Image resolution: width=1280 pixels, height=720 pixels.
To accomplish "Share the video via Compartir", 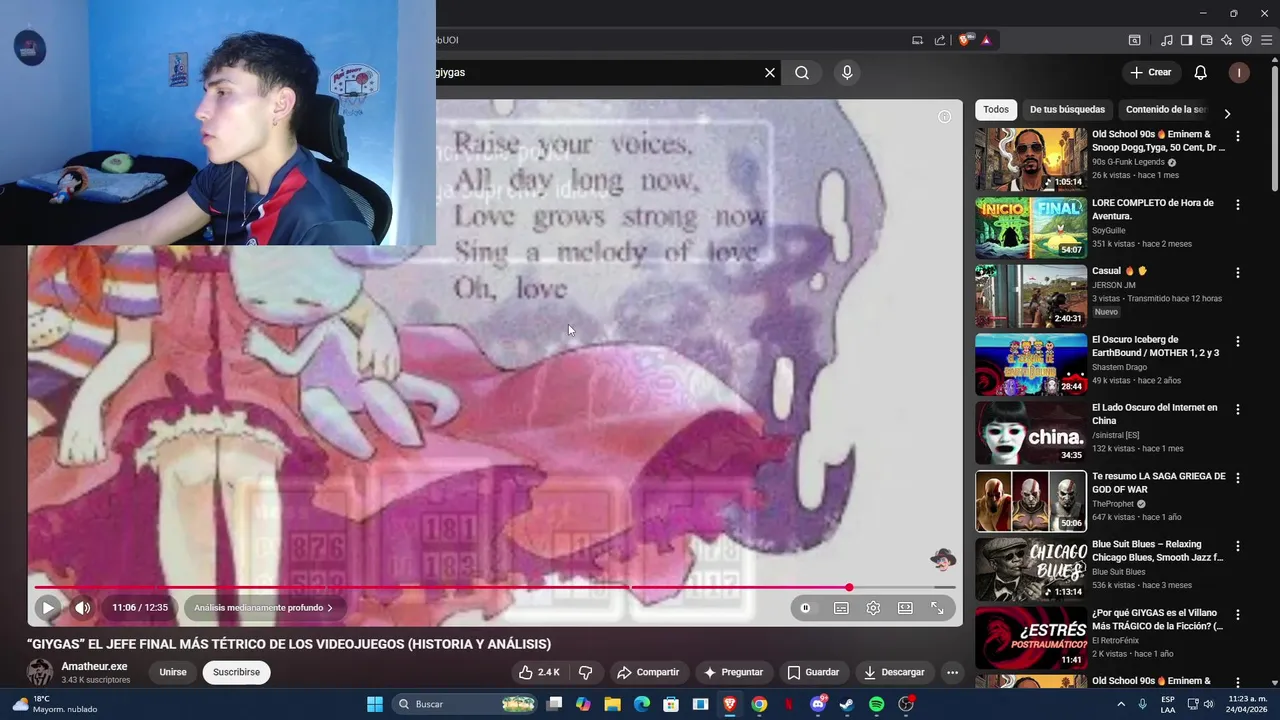I will (x=648, y=672).
